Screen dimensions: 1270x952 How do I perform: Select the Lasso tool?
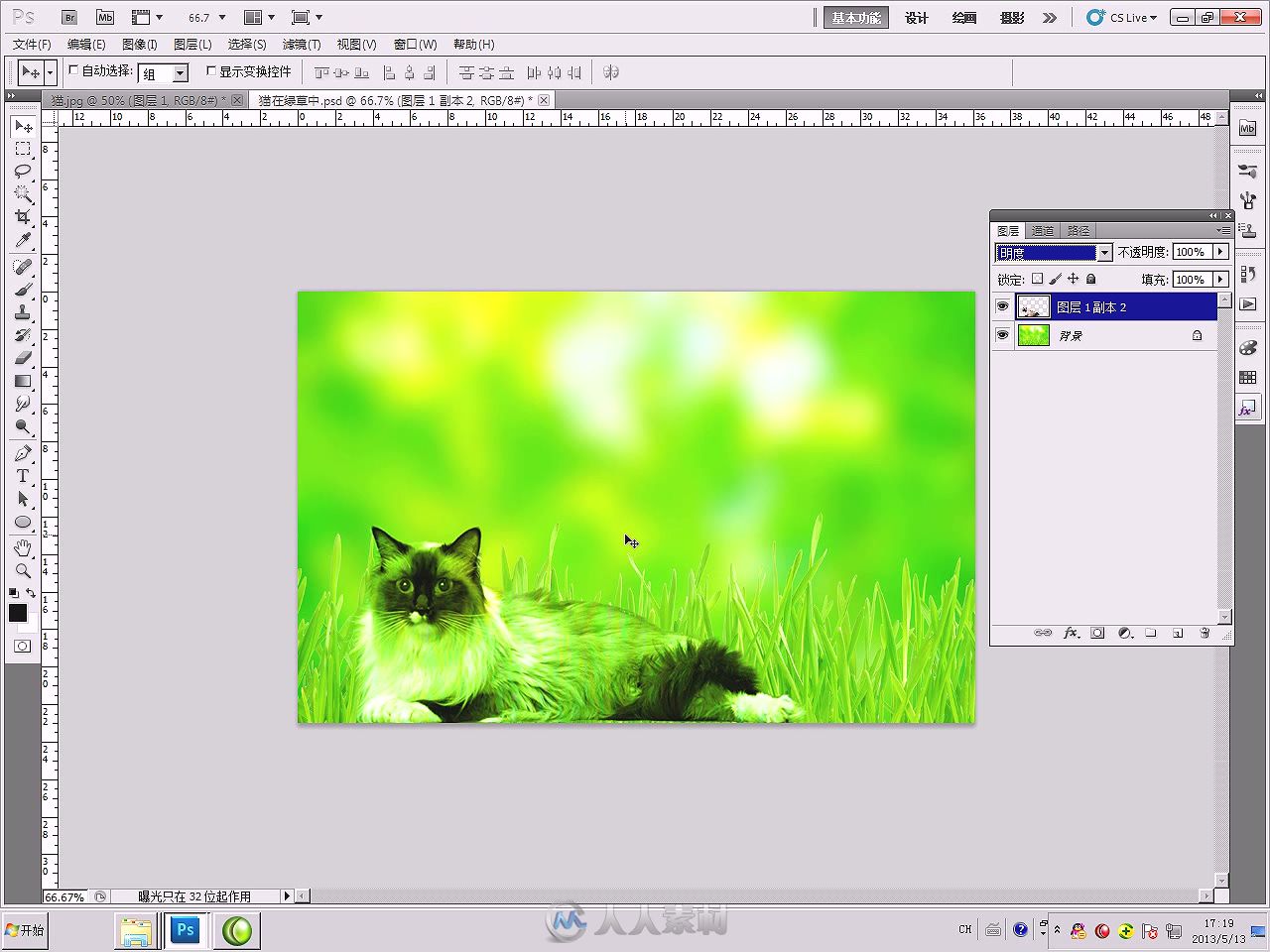pos(23,172)
